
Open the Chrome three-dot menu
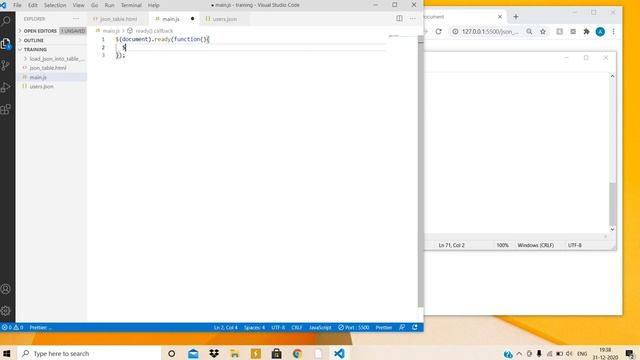click(613, 31)
